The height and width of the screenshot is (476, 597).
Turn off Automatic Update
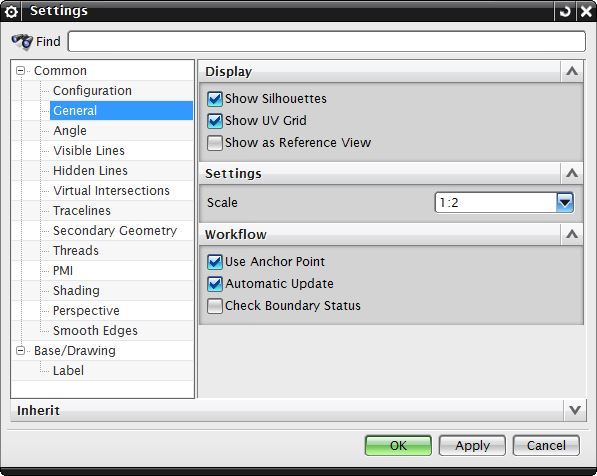coord(215,284)
